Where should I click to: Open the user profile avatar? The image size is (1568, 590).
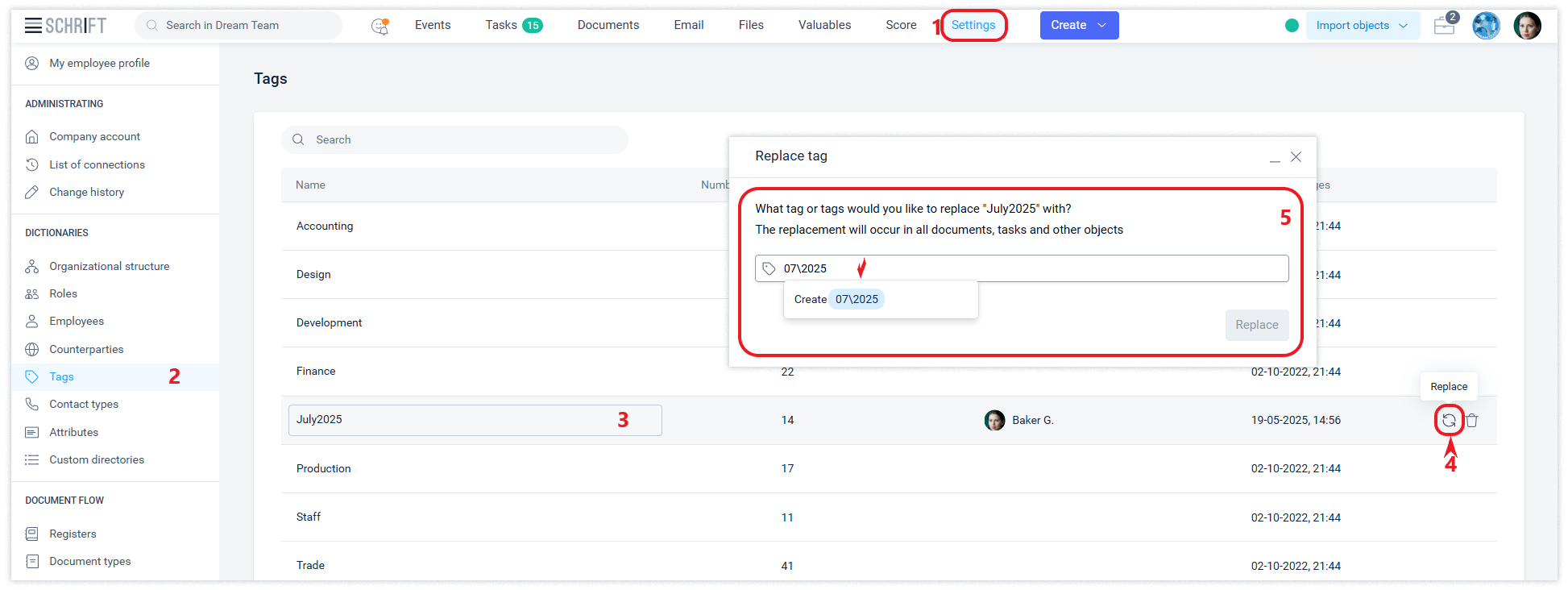pos(1527,26)
